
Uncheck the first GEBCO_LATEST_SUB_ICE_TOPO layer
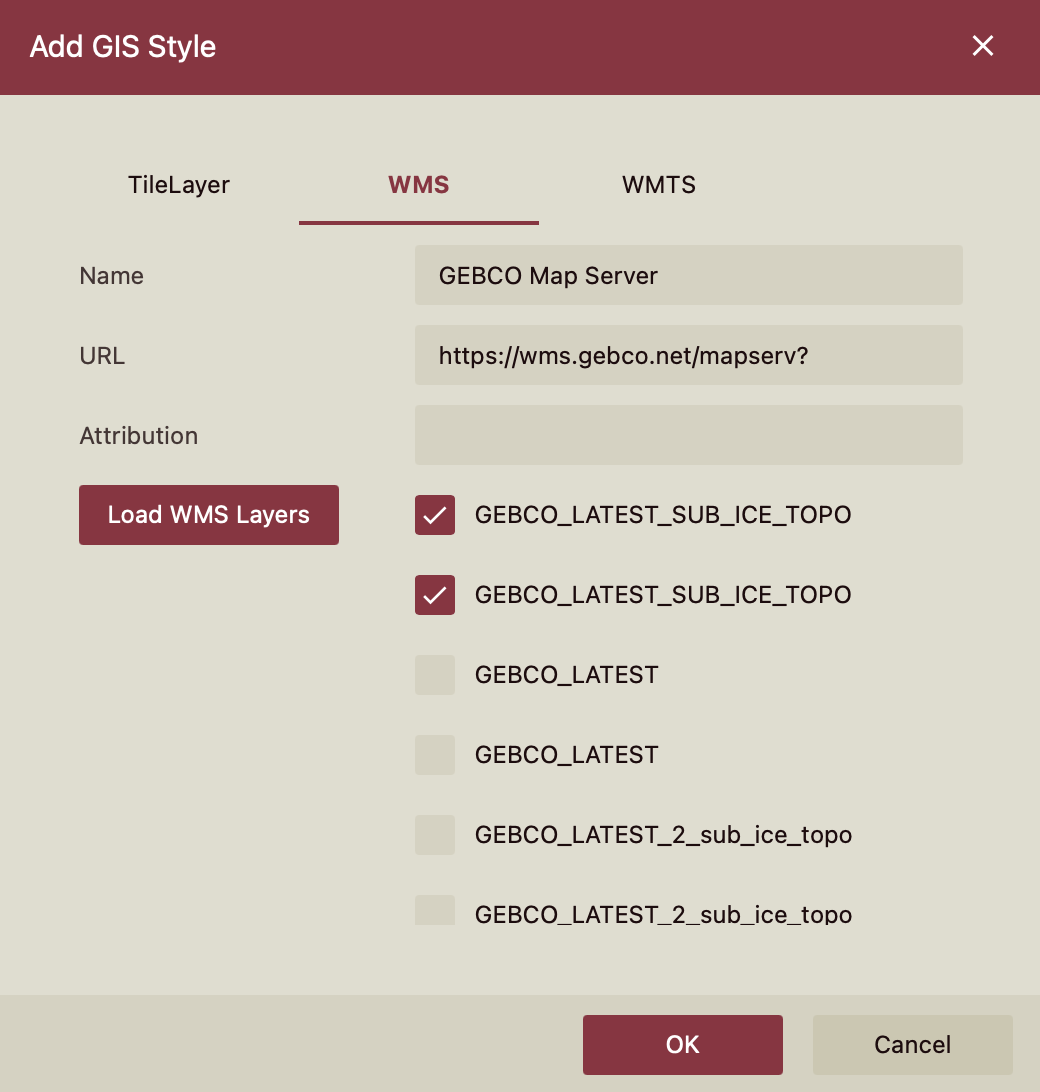coord(434,515)
